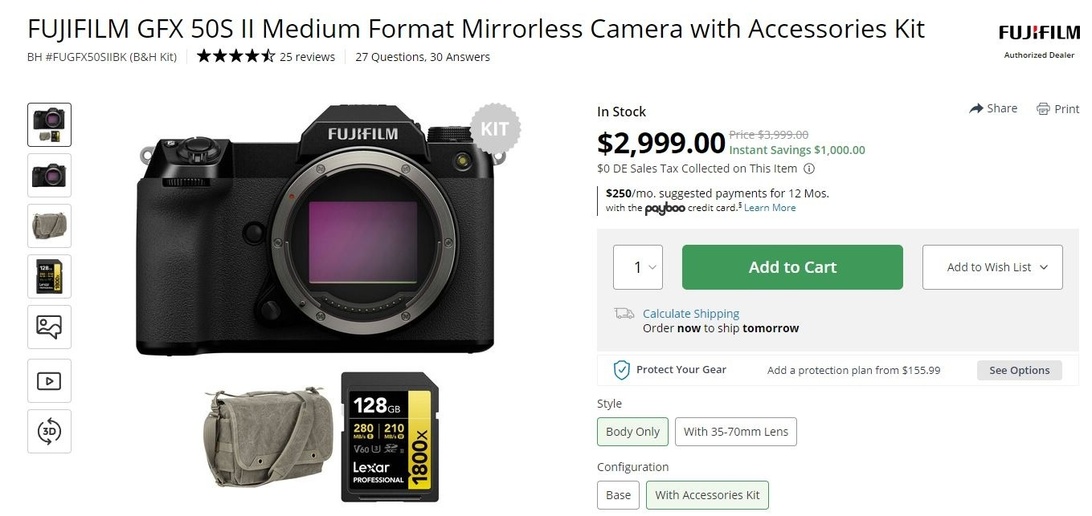Select the Base configuration option
Image resolution: width=1092 pixels, height=516 pixels.
click(x=618, y=495)
